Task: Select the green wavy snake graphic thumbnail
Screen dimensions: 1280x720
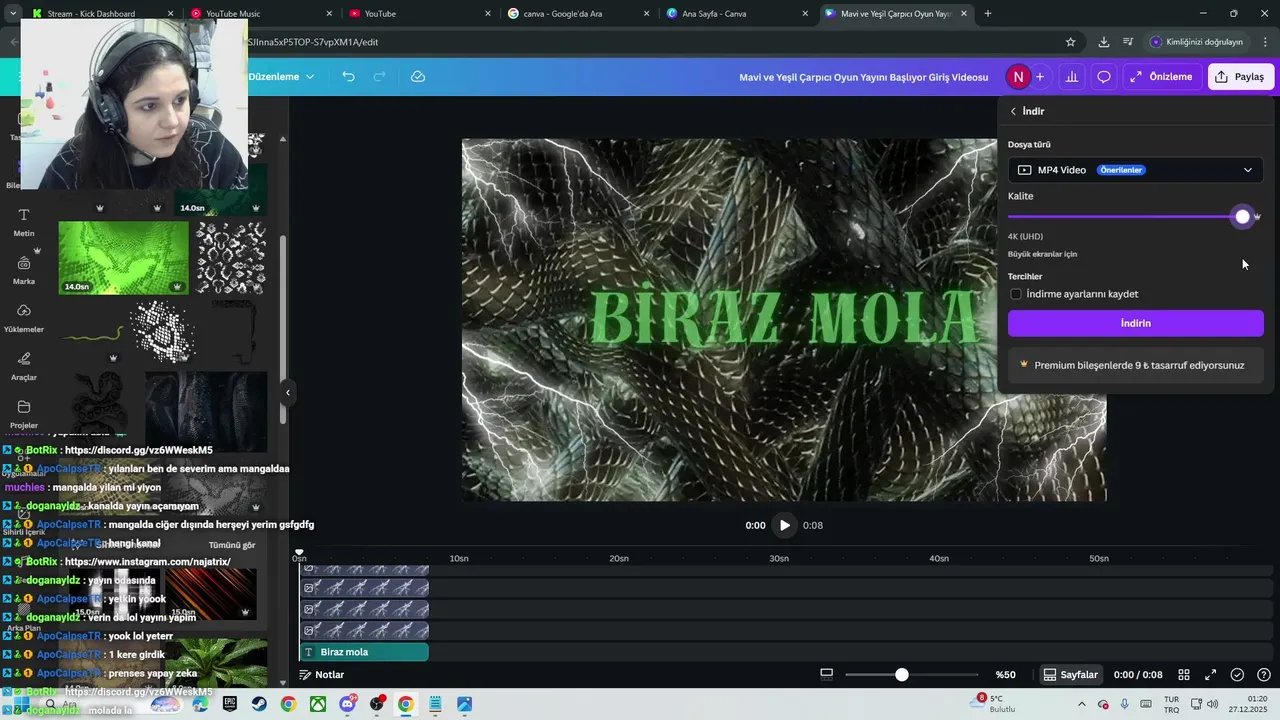Action: click(x=93, y=333)
